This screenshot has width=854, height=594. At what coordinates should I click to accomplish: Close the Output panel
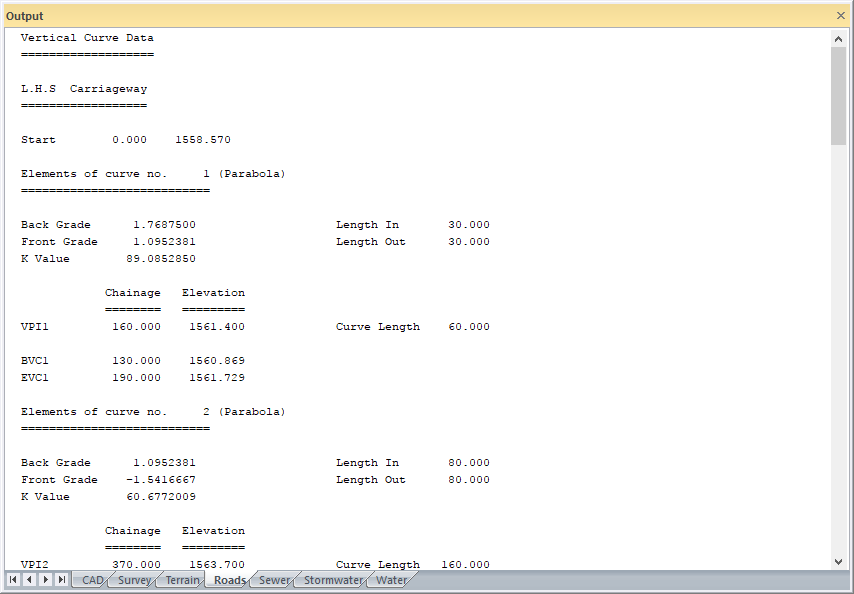click(x=840, y=16)
